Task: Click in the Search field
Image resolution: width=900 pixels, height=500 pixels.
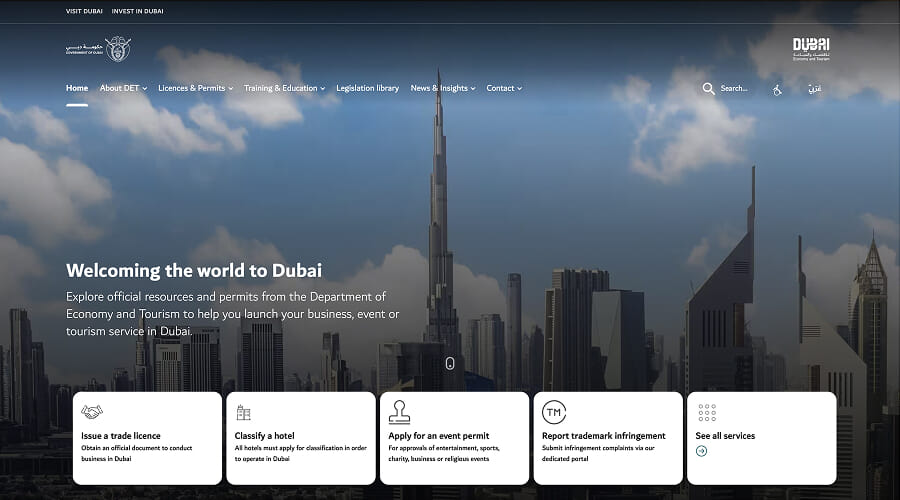Action: 734,88
